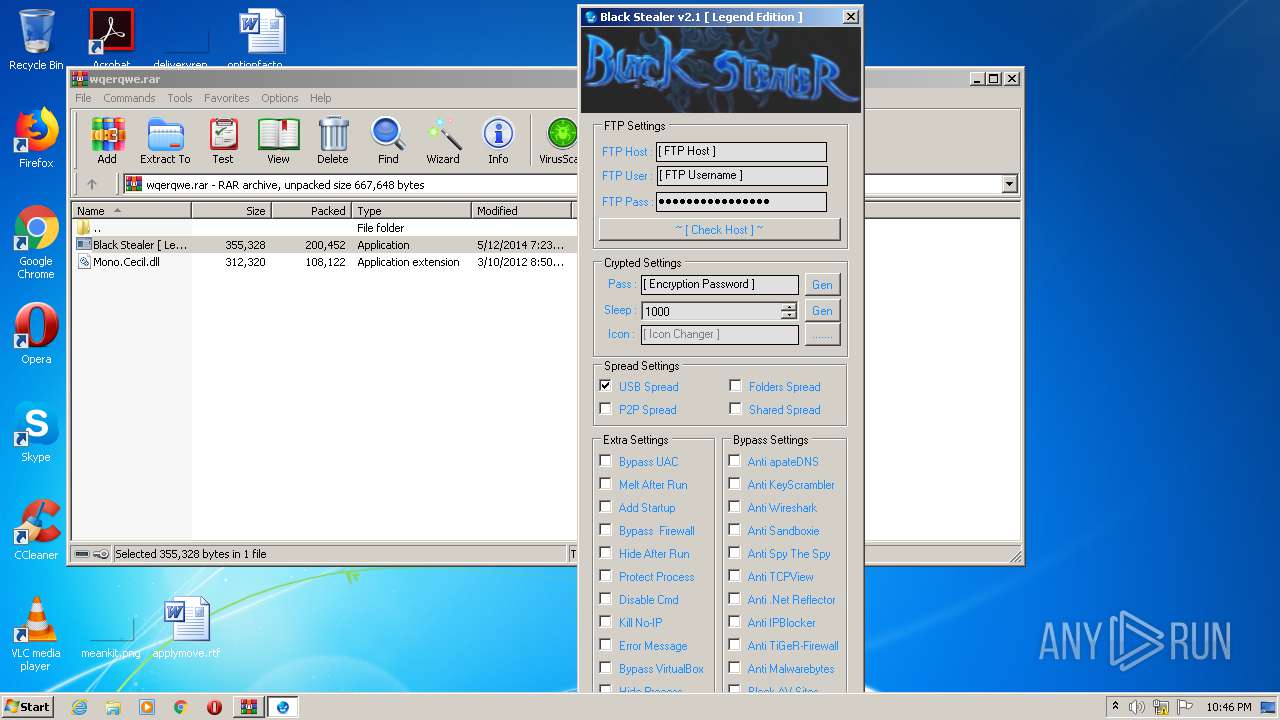Open Google Chrome desktop shortcut
The height and width of the screenshot is (720, 1280).
tap(36, 243)
